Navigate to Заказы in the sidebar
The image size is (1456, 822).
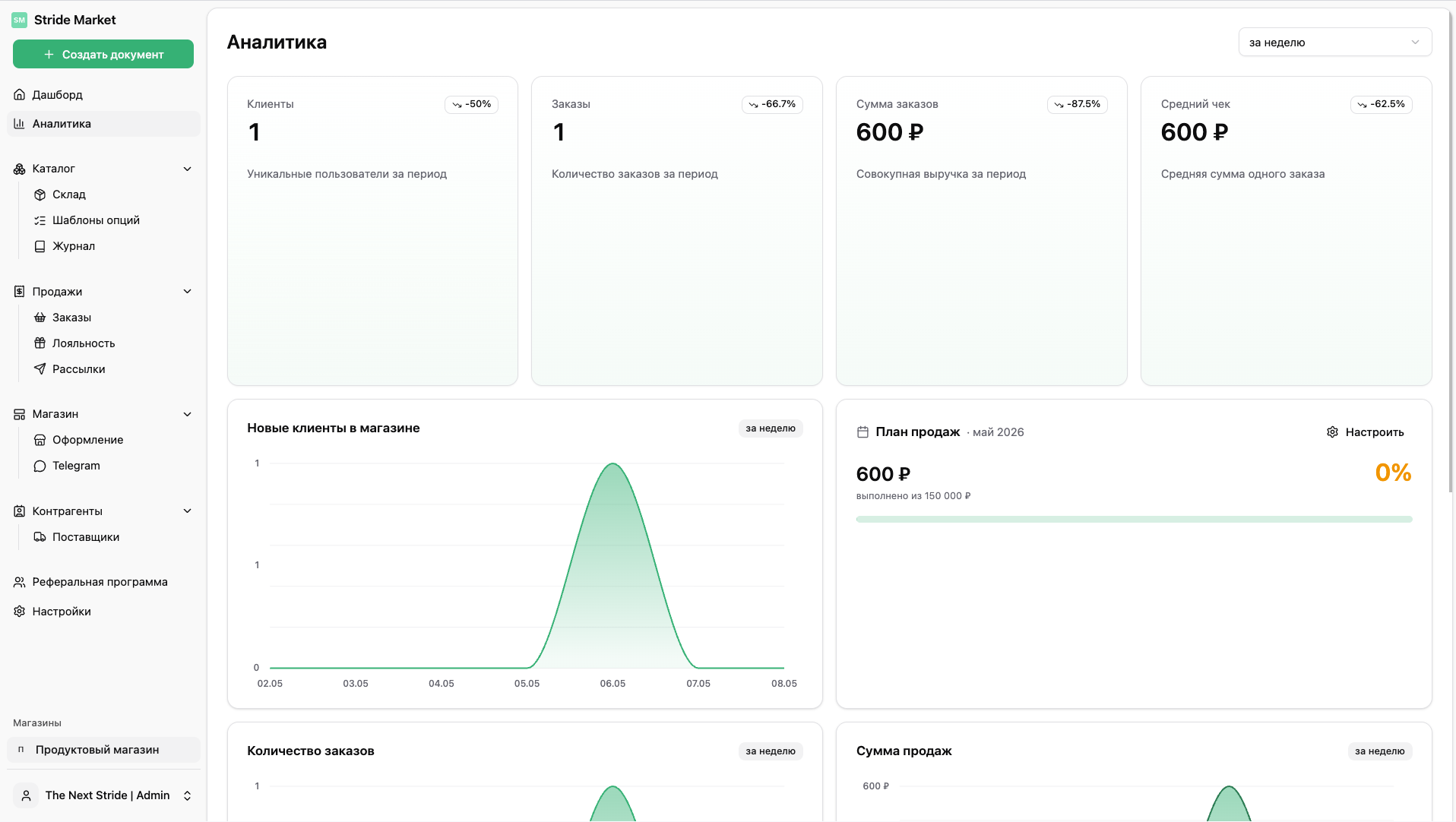pos(113,318)
